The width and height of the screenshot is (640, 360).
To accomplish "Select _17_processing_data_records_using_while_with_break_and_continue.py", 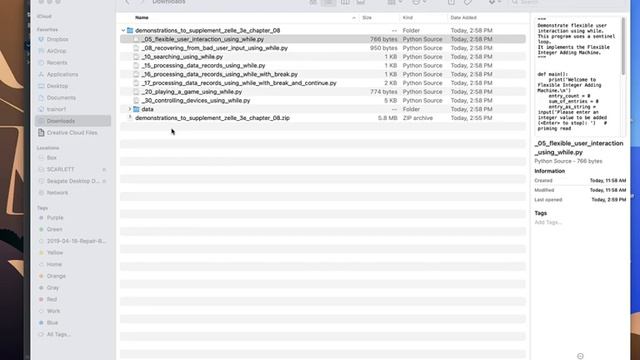I will click(x=323, y=83).
